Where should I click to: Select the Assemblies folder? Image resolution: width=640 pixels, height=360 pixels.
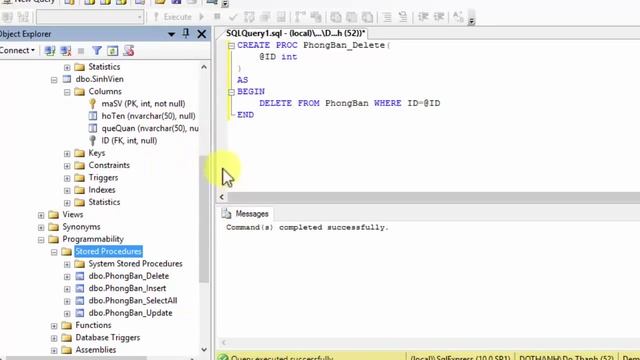pyautogui.click(x=96, y=349)
